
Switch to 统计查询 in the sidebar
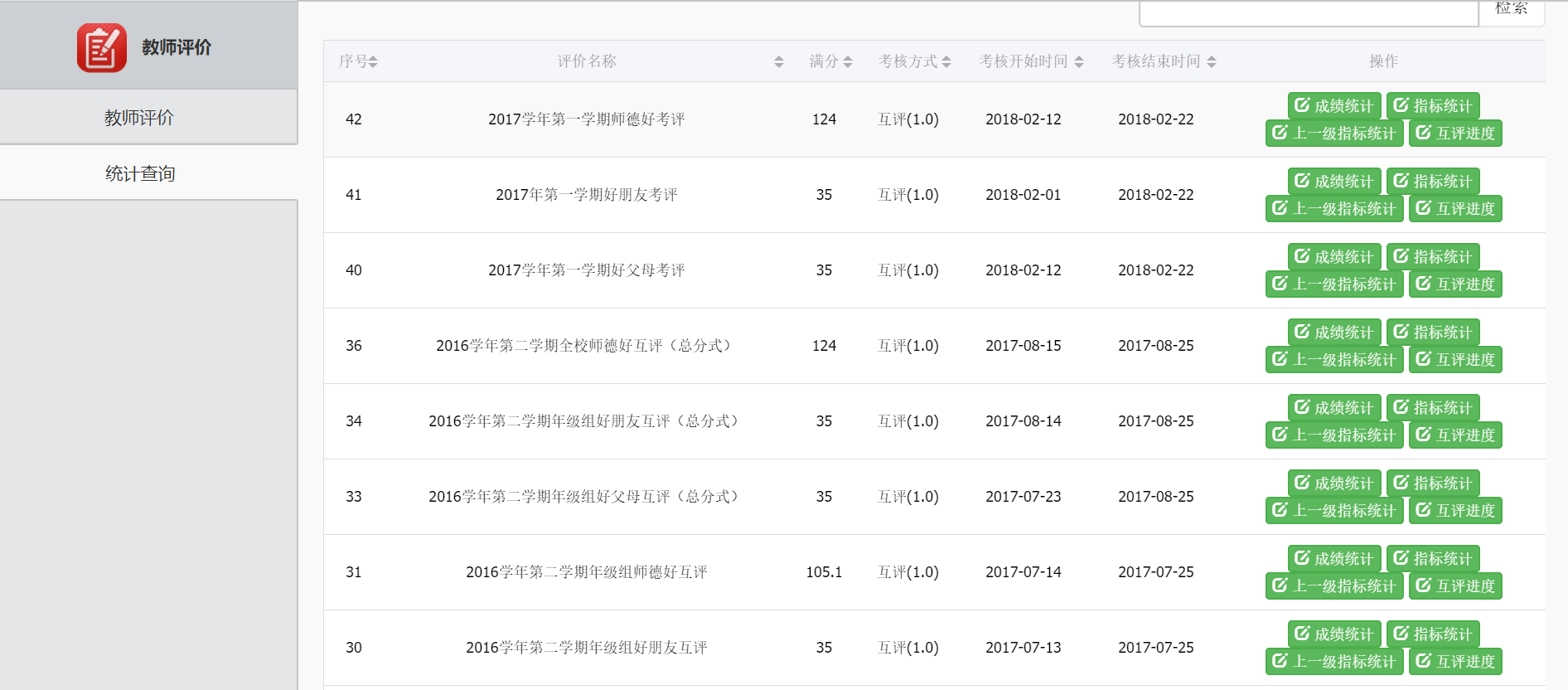pos(139,173)
